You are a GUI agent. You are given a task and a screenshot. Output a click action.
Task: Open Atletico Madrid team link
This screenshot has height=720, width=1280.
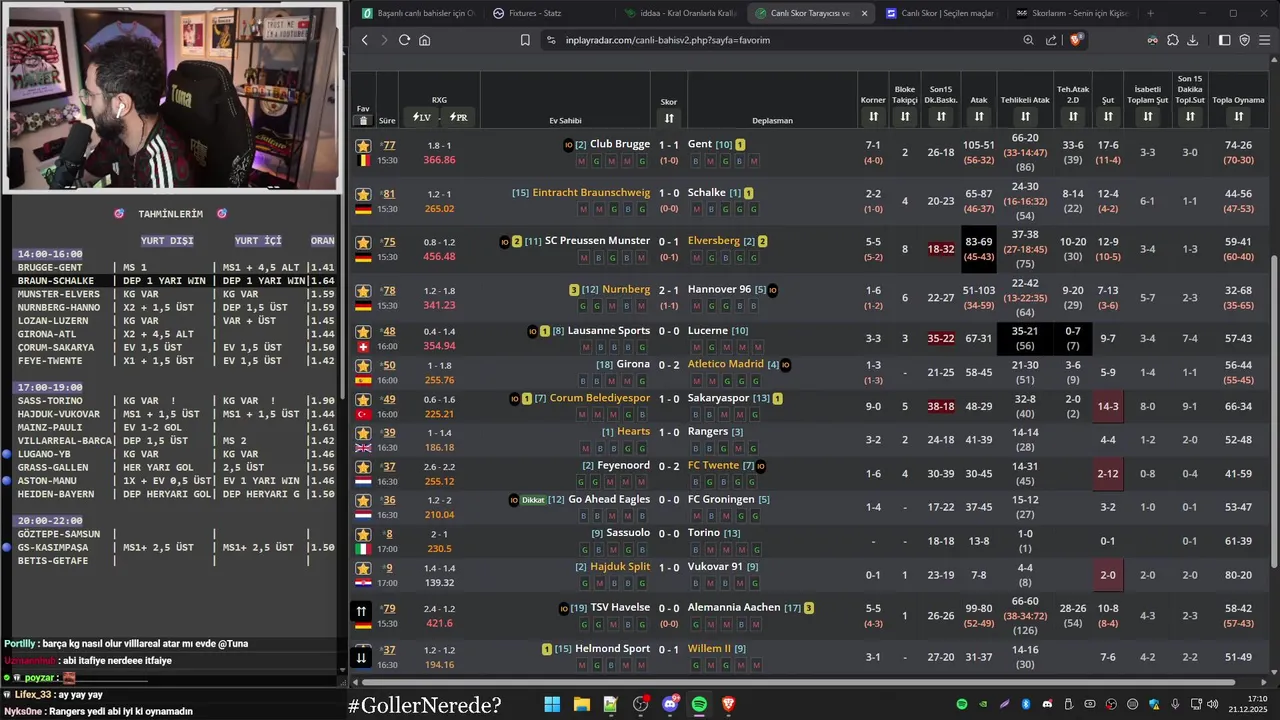pos(726,364)
